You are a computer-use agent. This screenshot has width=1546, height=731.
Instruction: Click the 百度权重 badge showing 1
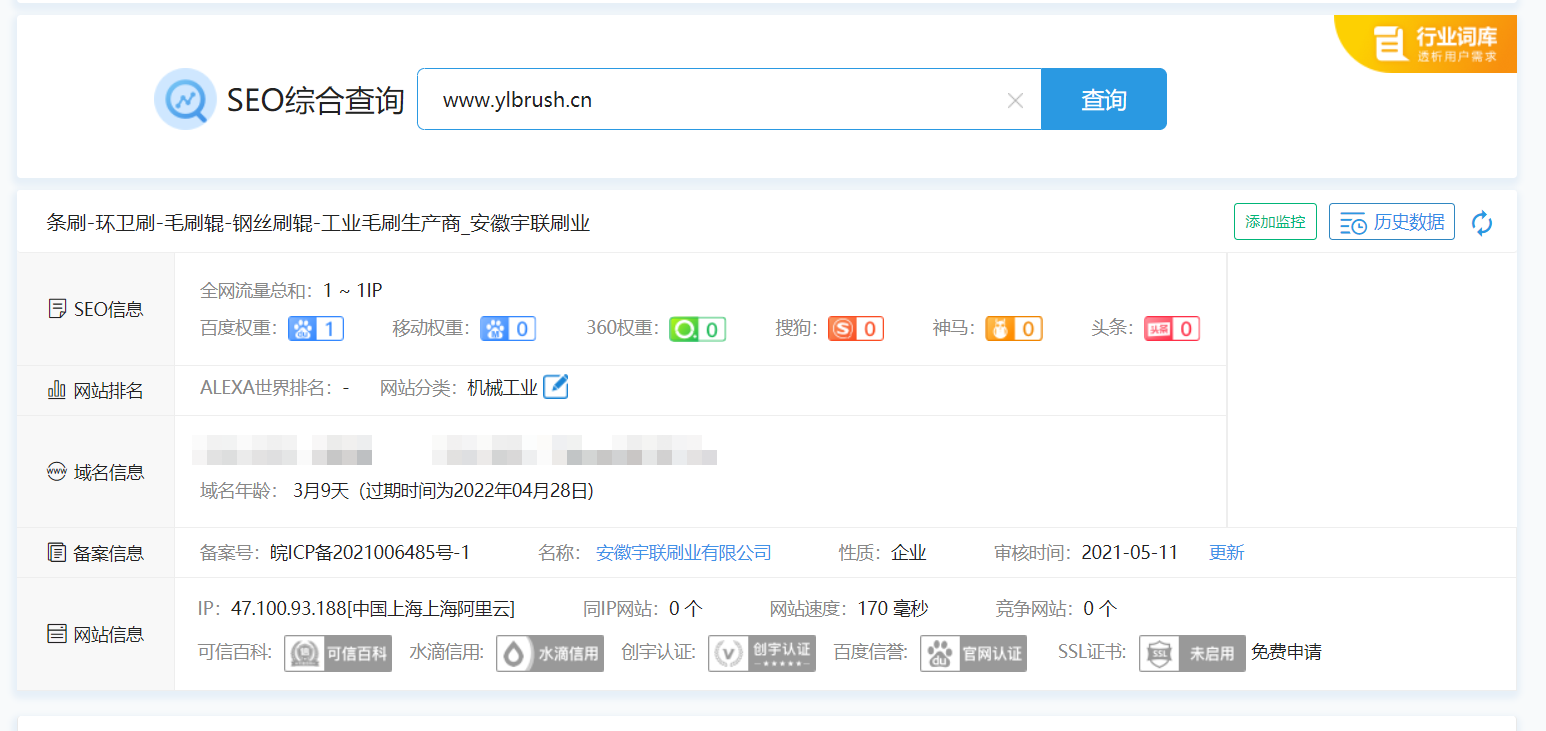[x=316, y=328]
